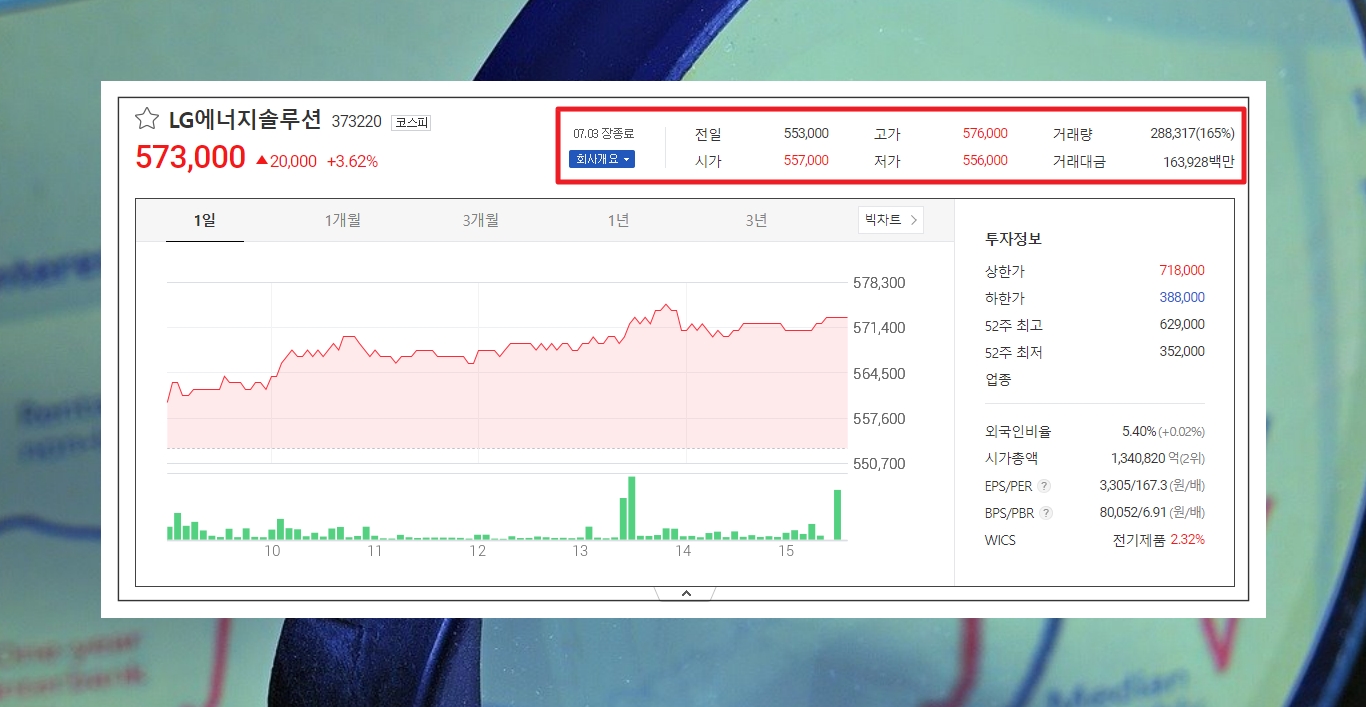Switch to the 3개월 chart tab
Viewport: 1366px width, 707px height.
(x=481, y=220)
